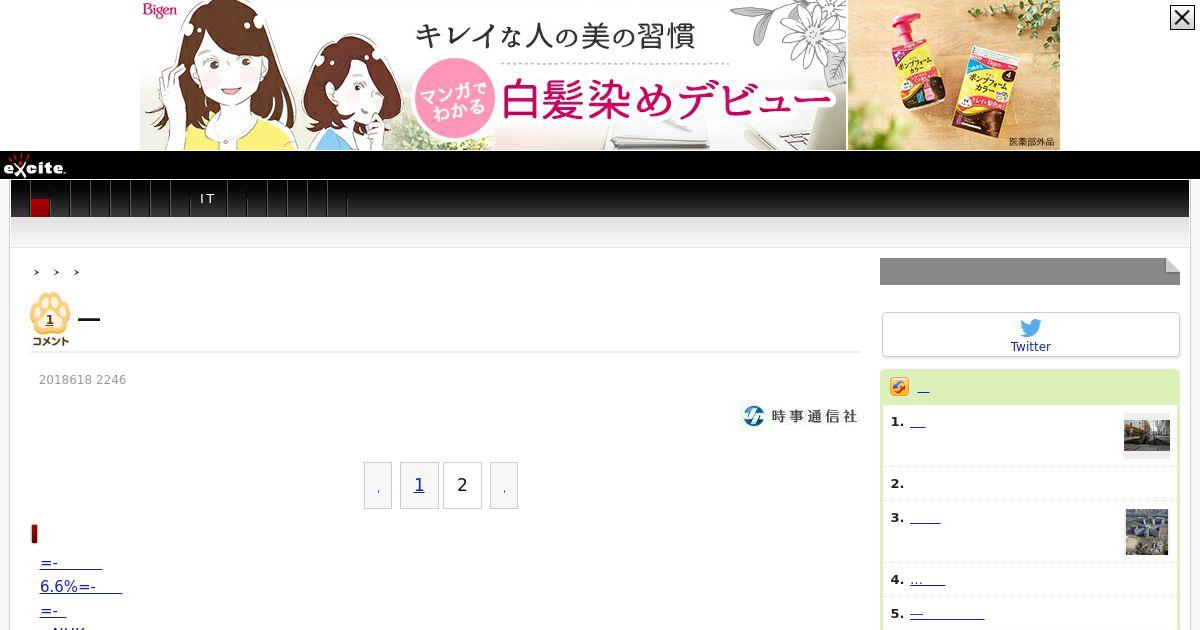Click the orange ranking header icon

(x=899, y=387)
